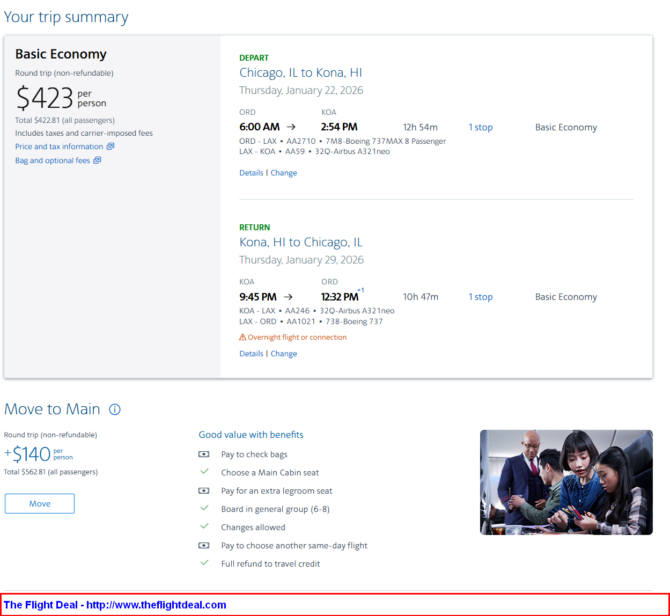
Task: Open the Price and tax information link
Action: [x=59, y=146]
